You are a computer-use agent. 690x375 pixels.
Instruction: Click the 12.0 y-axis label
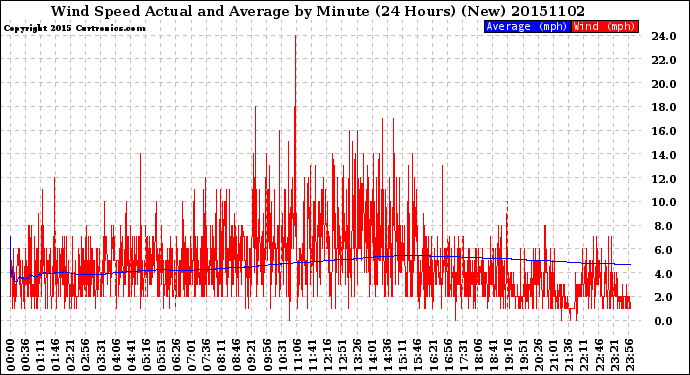(664, 179)
